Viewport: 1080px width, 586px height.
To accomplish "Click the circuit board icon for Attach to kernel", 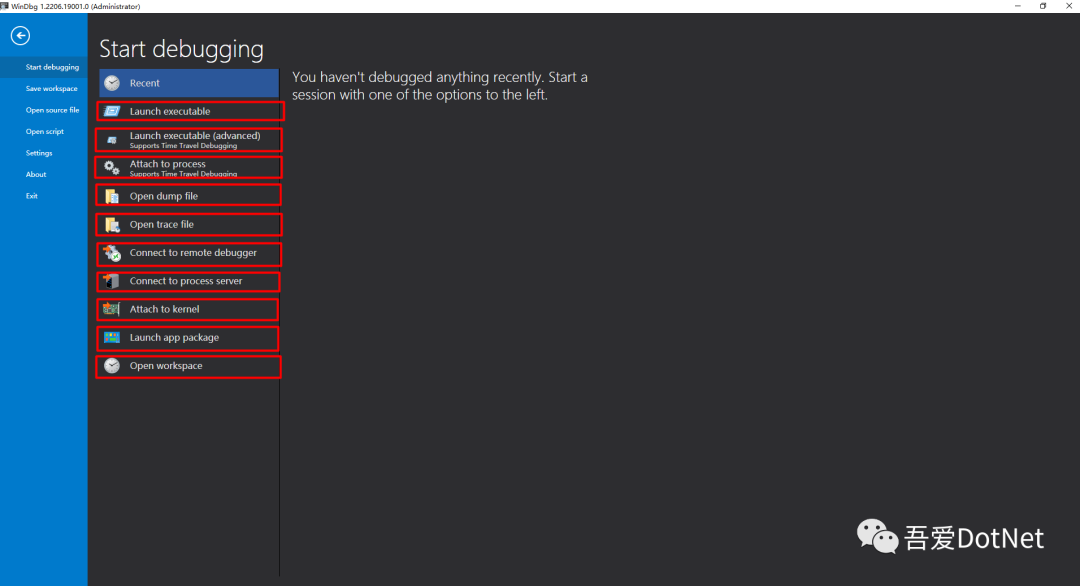I will coord(112,309).
